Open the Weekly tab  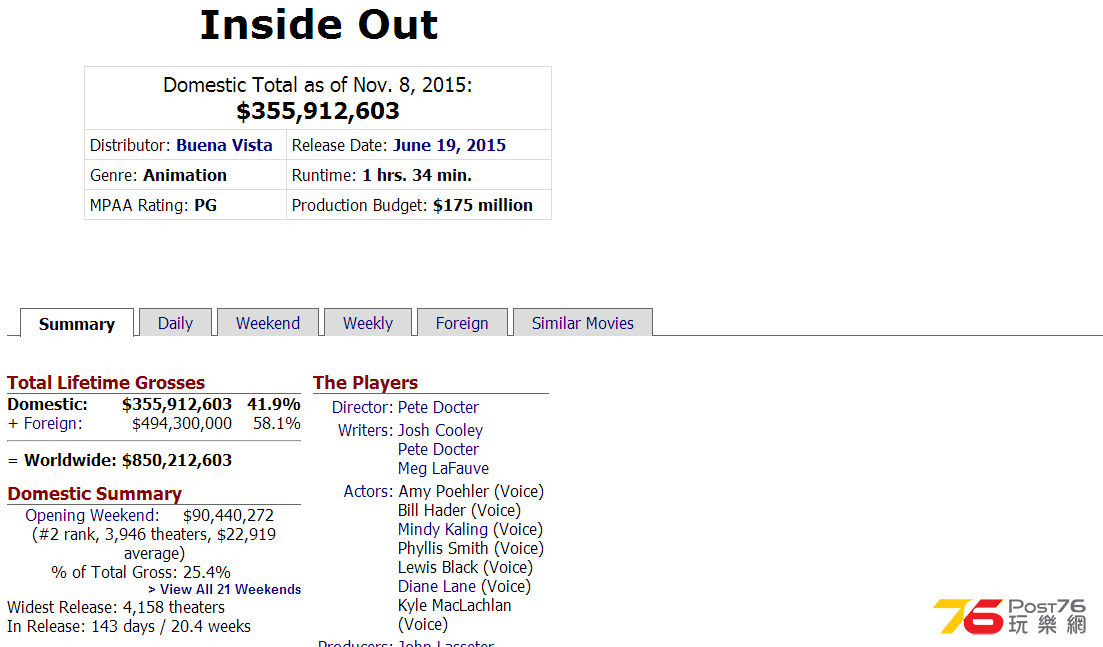[368, 323]
